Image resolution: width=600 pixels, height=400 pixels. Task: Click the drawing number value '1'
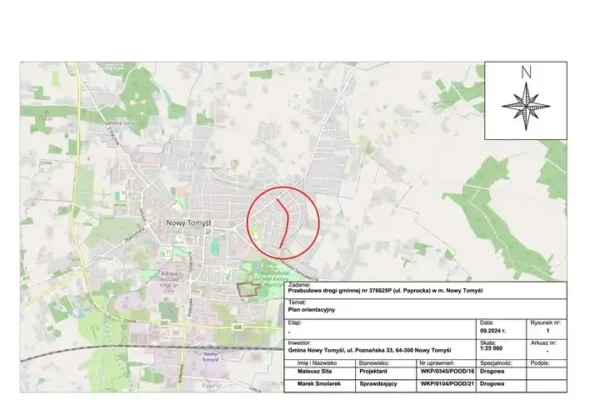pos(548,331)
